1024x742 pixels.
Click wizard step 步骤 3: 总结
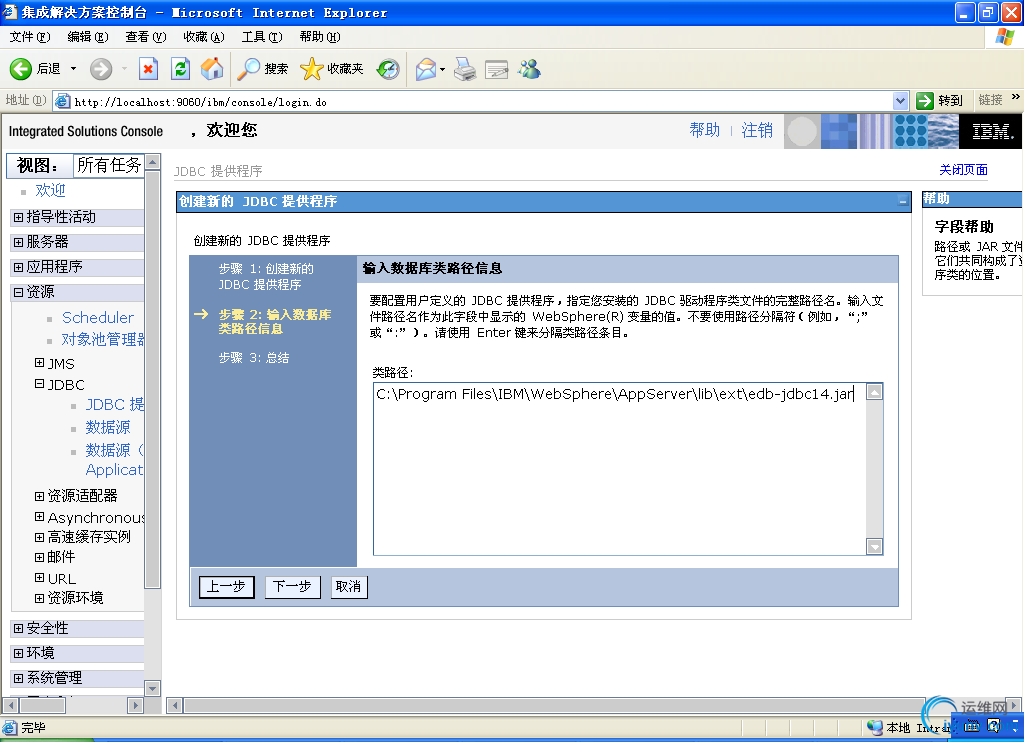pyautogui.click(x=254, y=358)
